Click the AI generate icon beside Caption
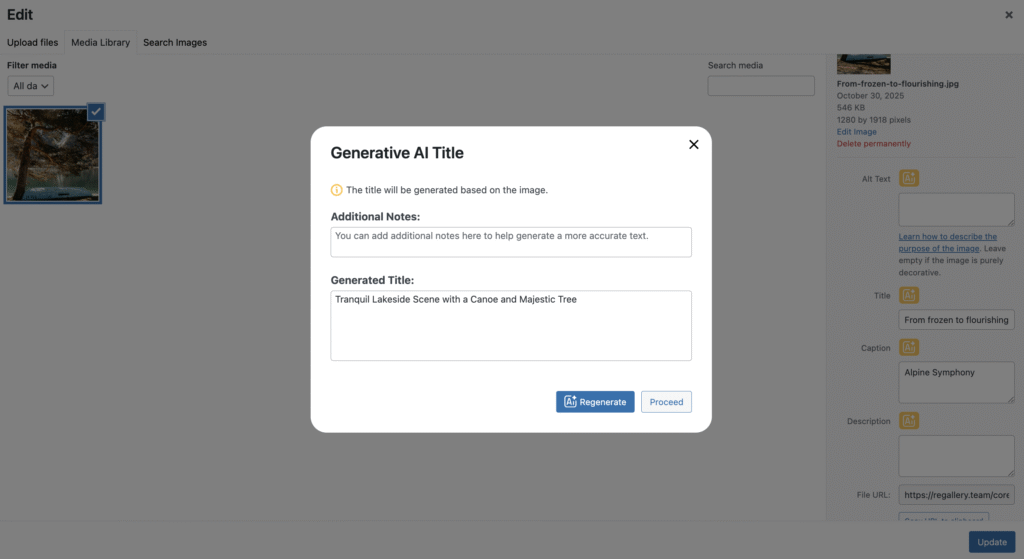Screen dimensions: 1024x559 pyautogui.click(x=909, y=347)
